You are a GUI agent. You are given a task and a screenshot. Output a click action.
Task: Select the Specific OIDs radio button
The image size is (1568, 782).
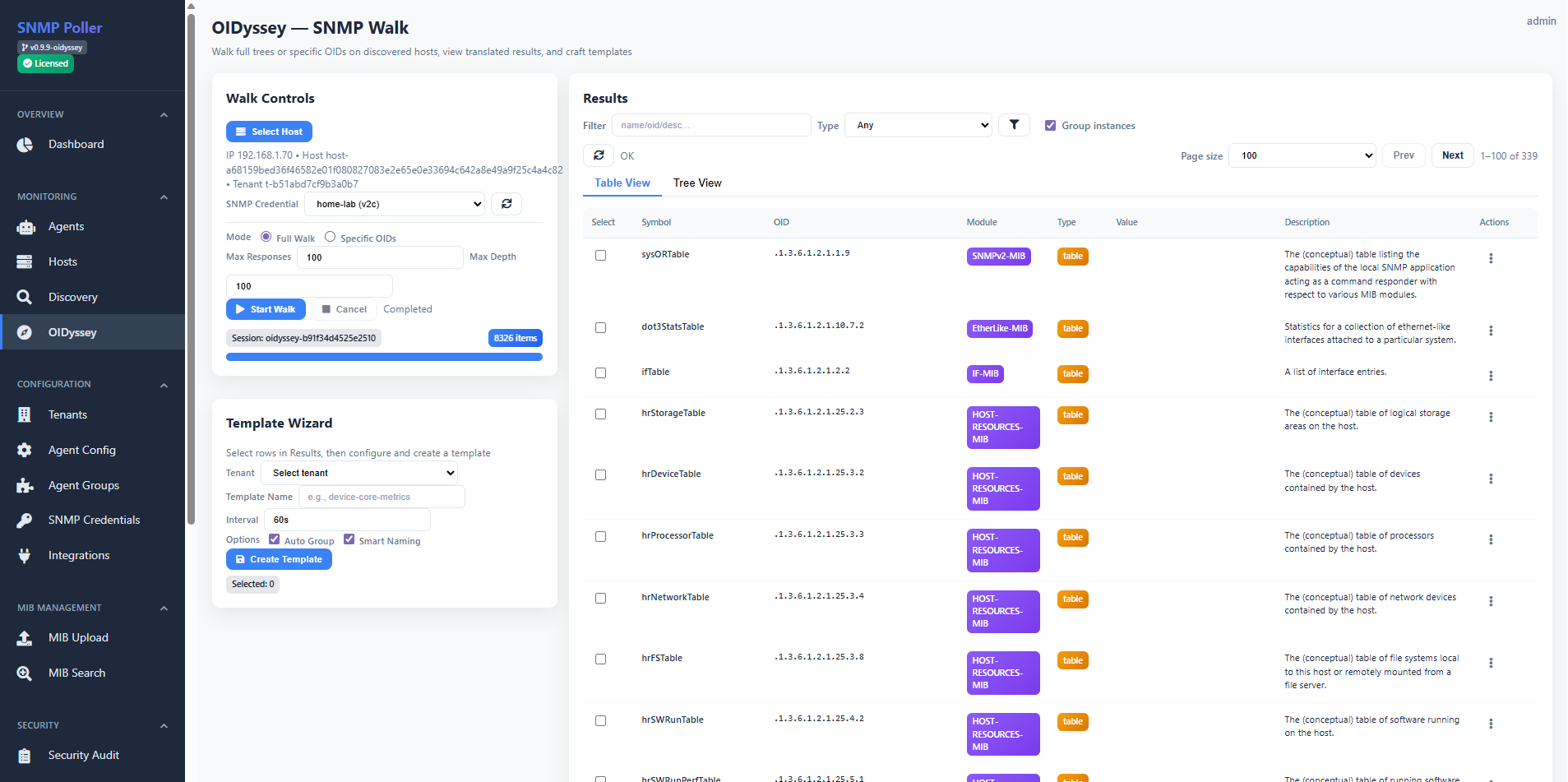330,237
